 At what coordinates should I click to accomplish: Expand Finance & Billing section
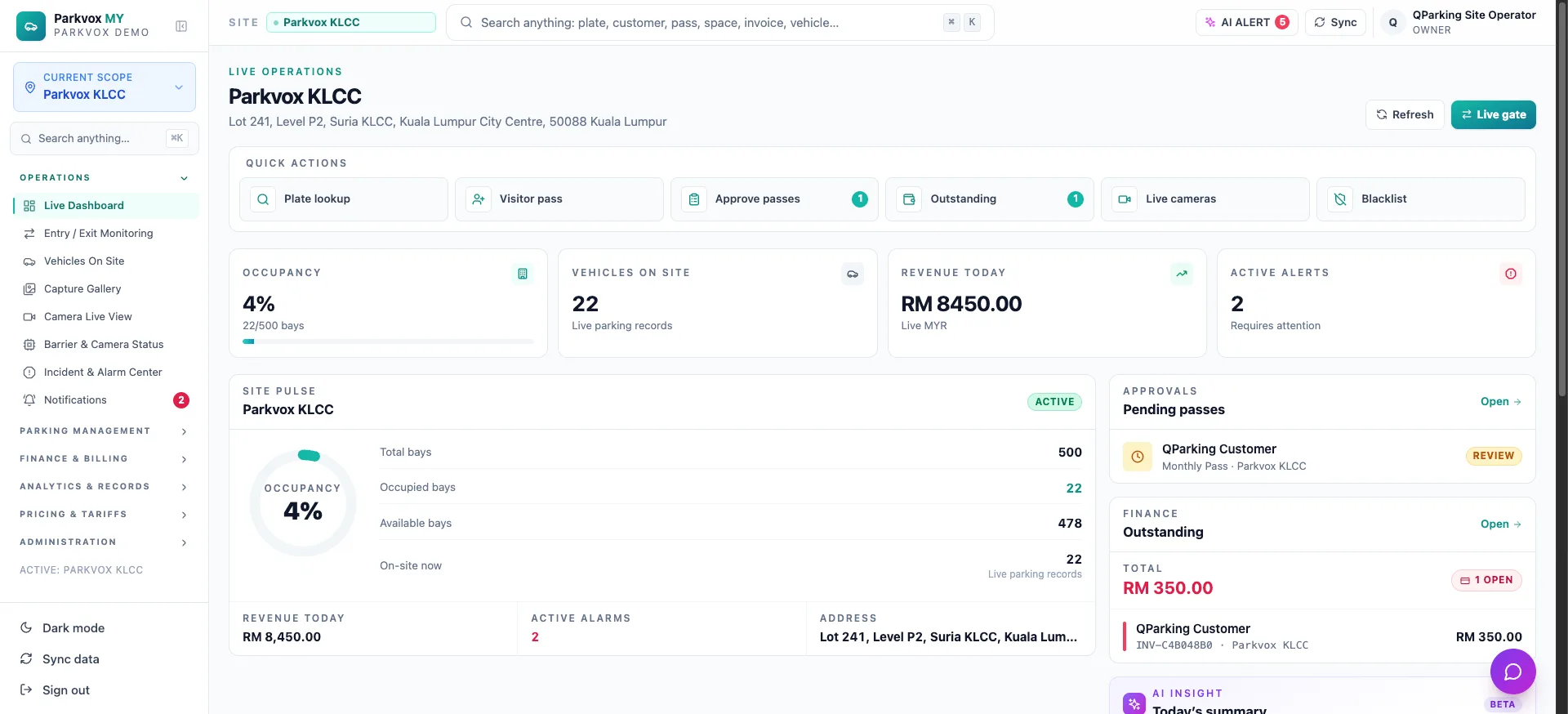[x=105, y=459]
